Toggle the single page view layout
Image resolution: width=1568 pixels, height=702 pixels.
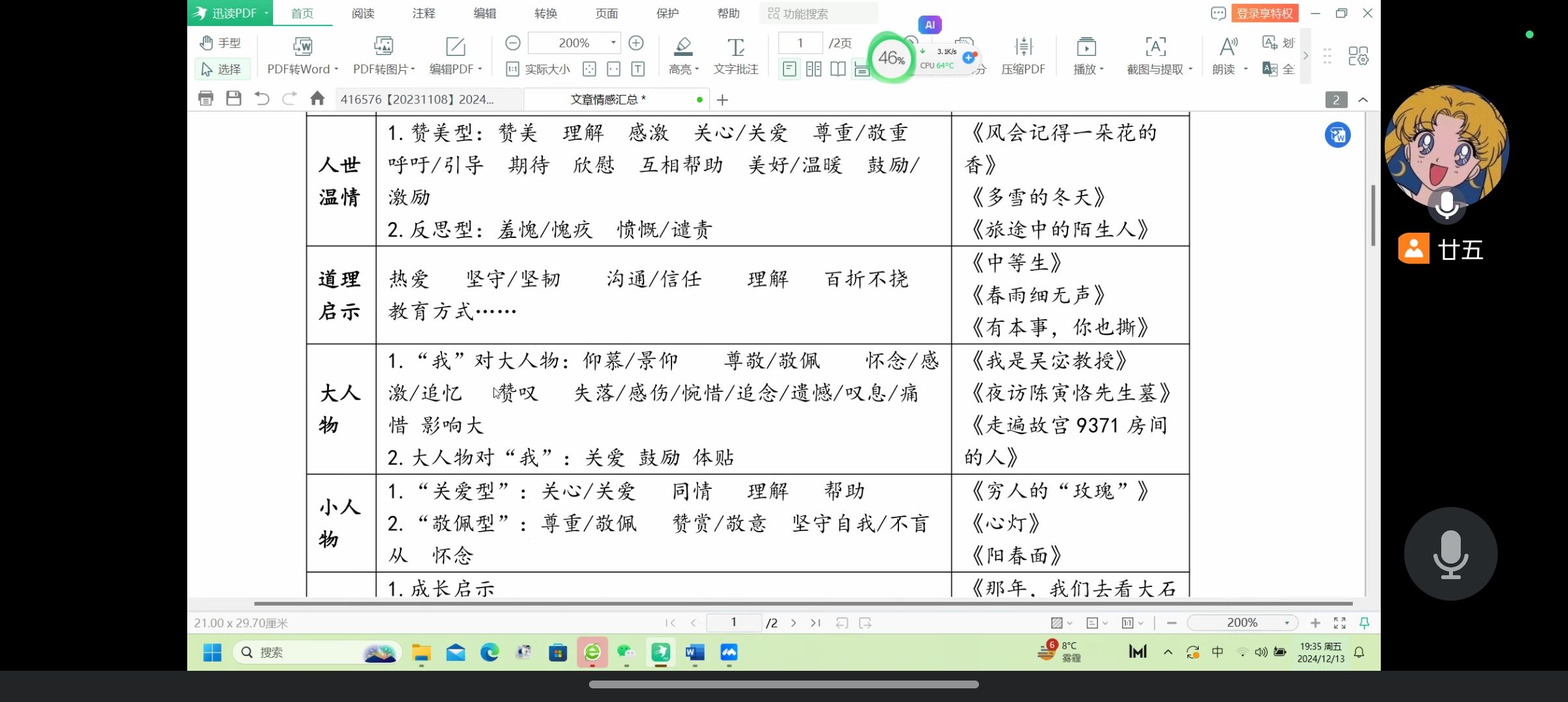pos(789,69)
